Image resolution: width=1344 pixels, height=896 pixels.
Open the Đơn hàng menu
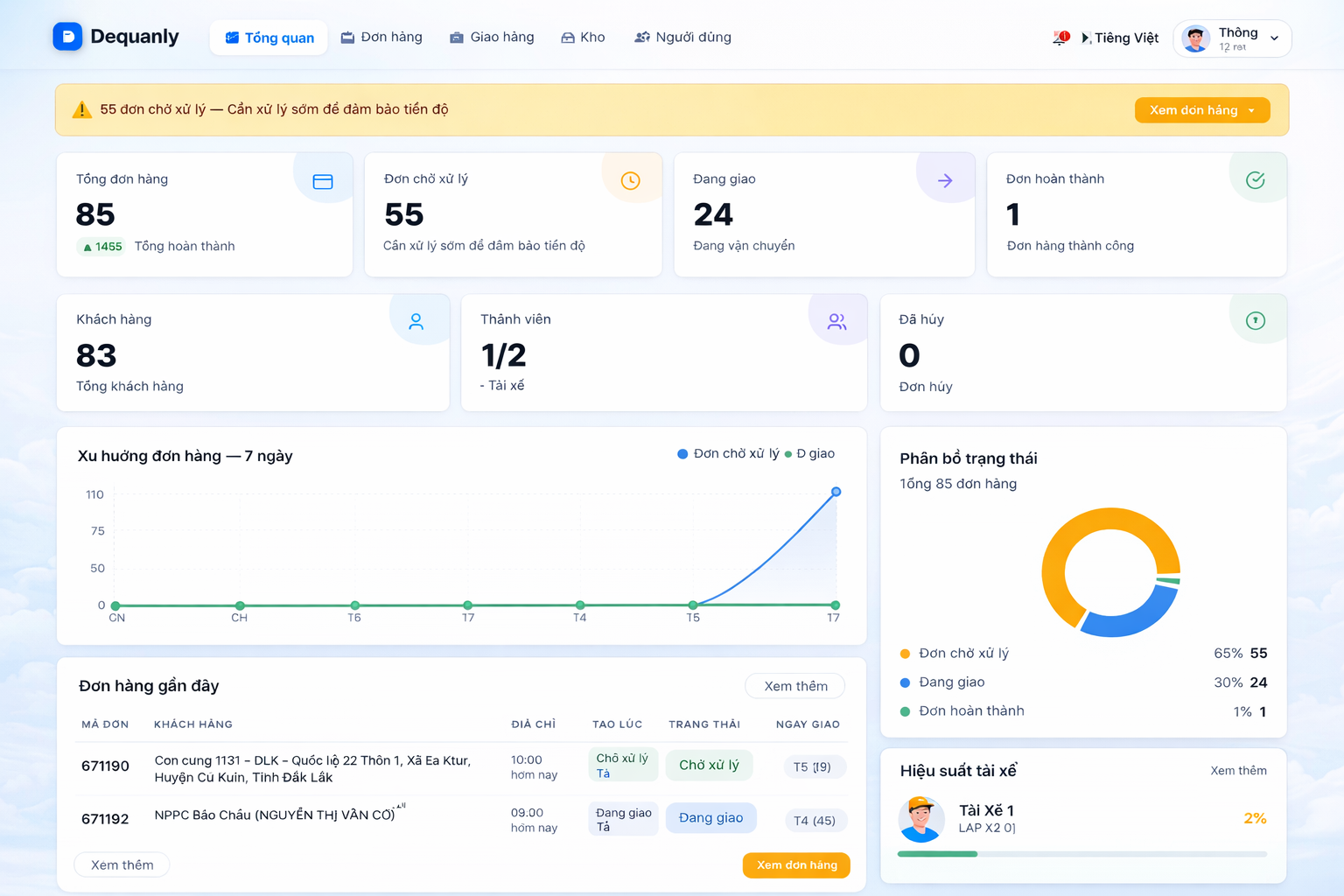381,38
